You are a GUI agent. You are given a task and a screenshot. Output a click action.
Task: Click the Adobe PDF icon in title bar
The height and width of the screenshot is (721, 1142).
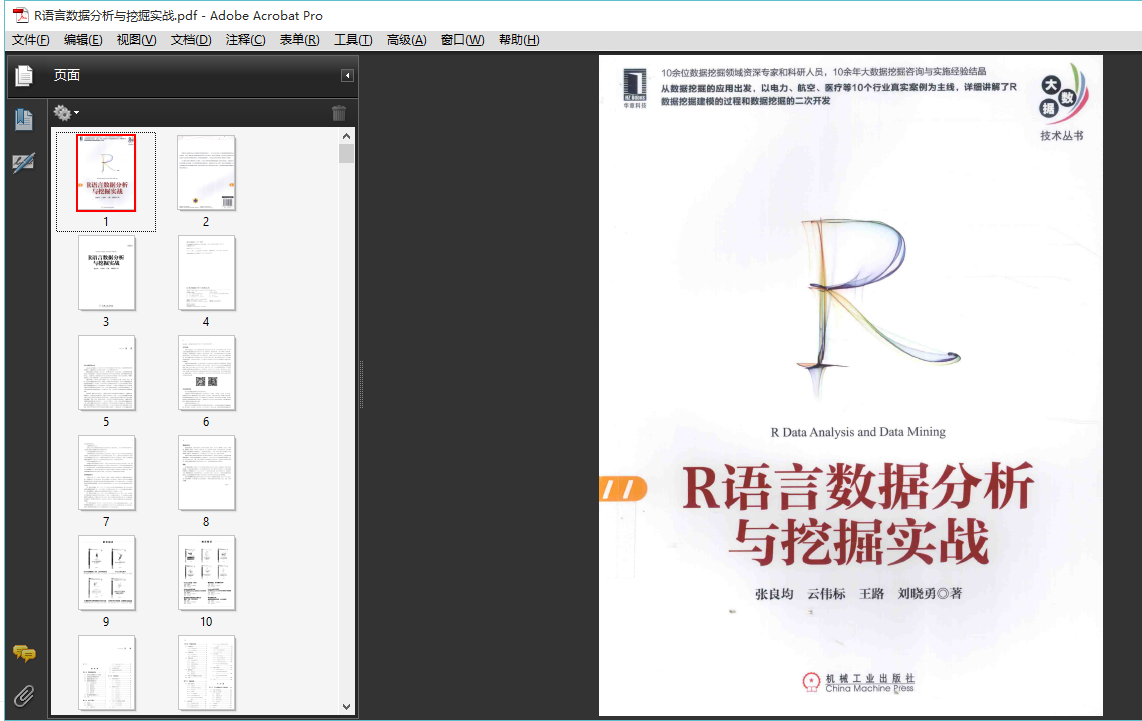click(x=20, y=15)
